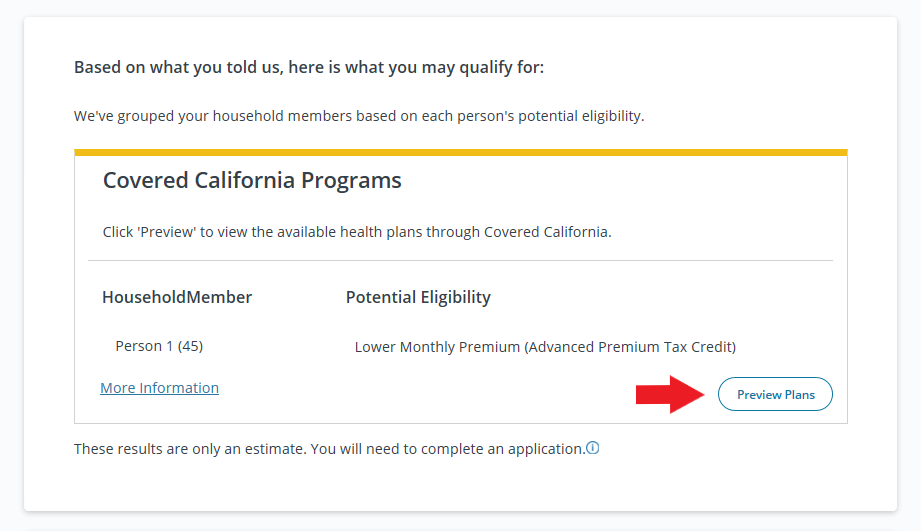The image size is (921, 531).
Task: Click the divider line under instruction text
Action: (460, 260)
